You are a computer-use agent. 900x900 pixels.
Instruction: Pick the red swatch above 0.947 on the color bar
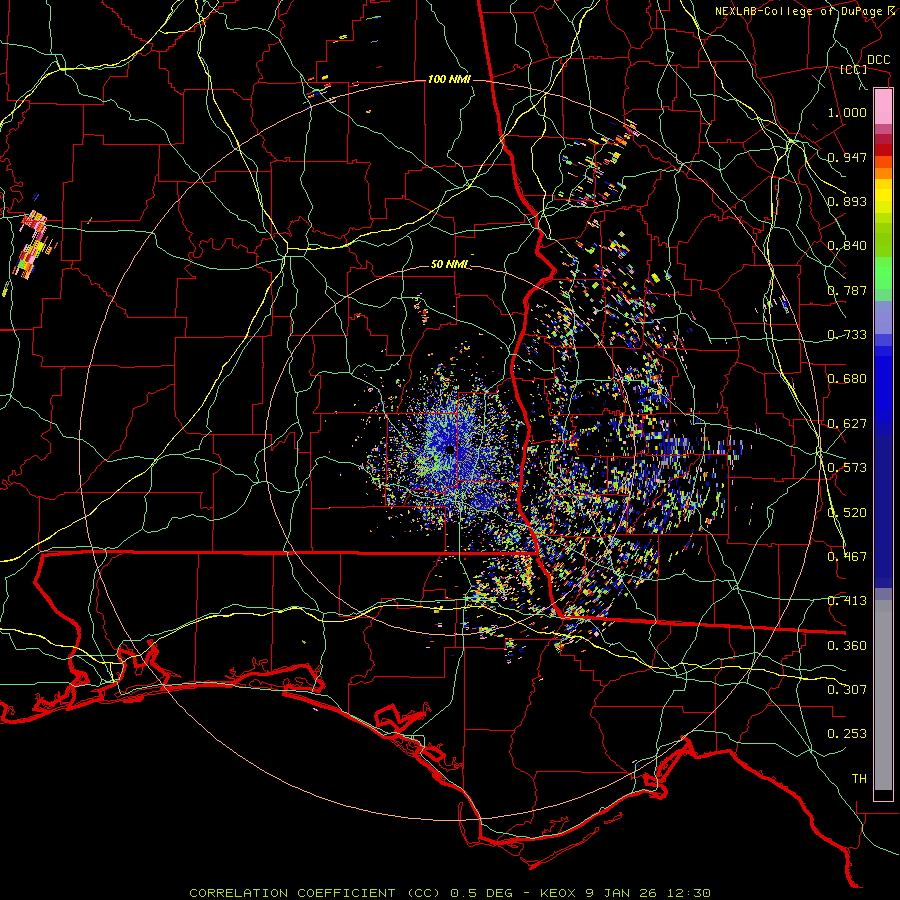point(883,149)
